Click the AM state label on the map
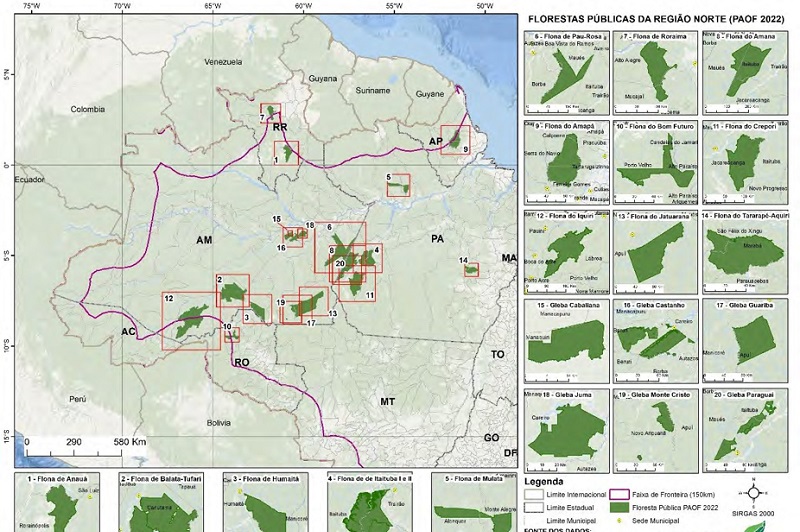The width and height of the screenshot is (800, 532). click(205, 241)
